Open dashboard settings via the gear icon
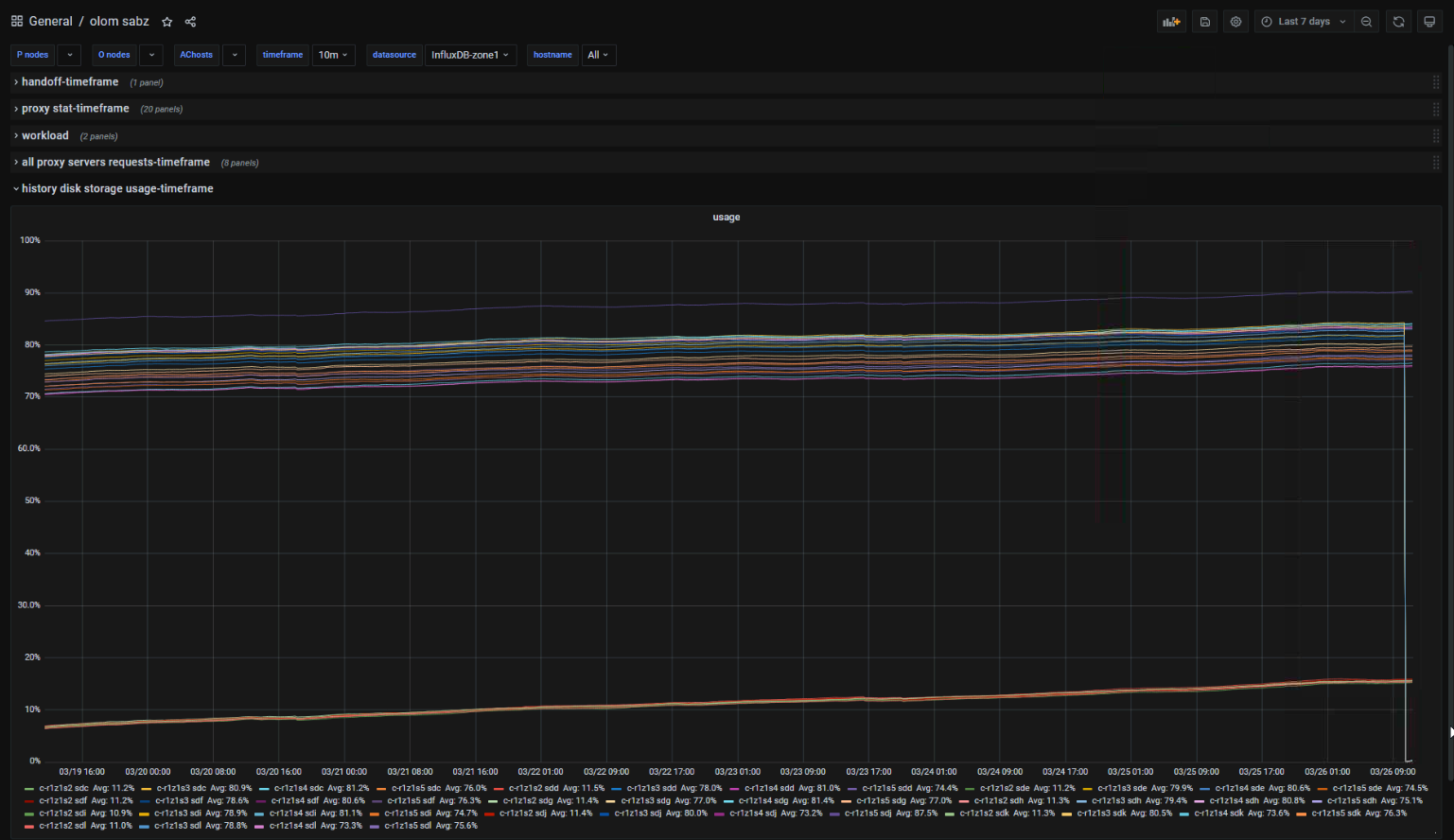The height and width of the screenshot is (840, 1454). (1235, 22)
